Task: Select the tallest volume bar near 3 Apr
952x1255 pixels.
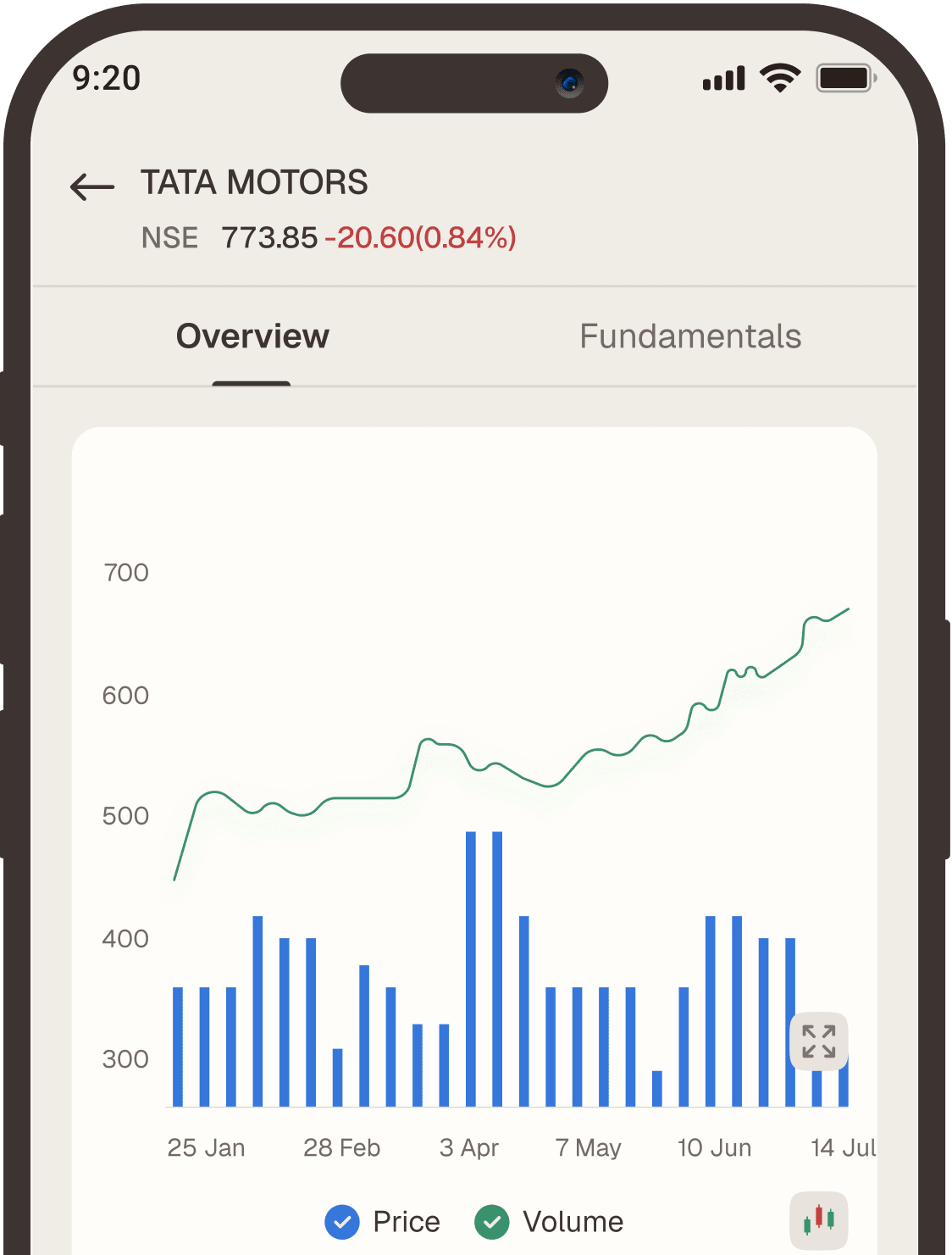Action: pyautogui.click(x=471, y=958)
